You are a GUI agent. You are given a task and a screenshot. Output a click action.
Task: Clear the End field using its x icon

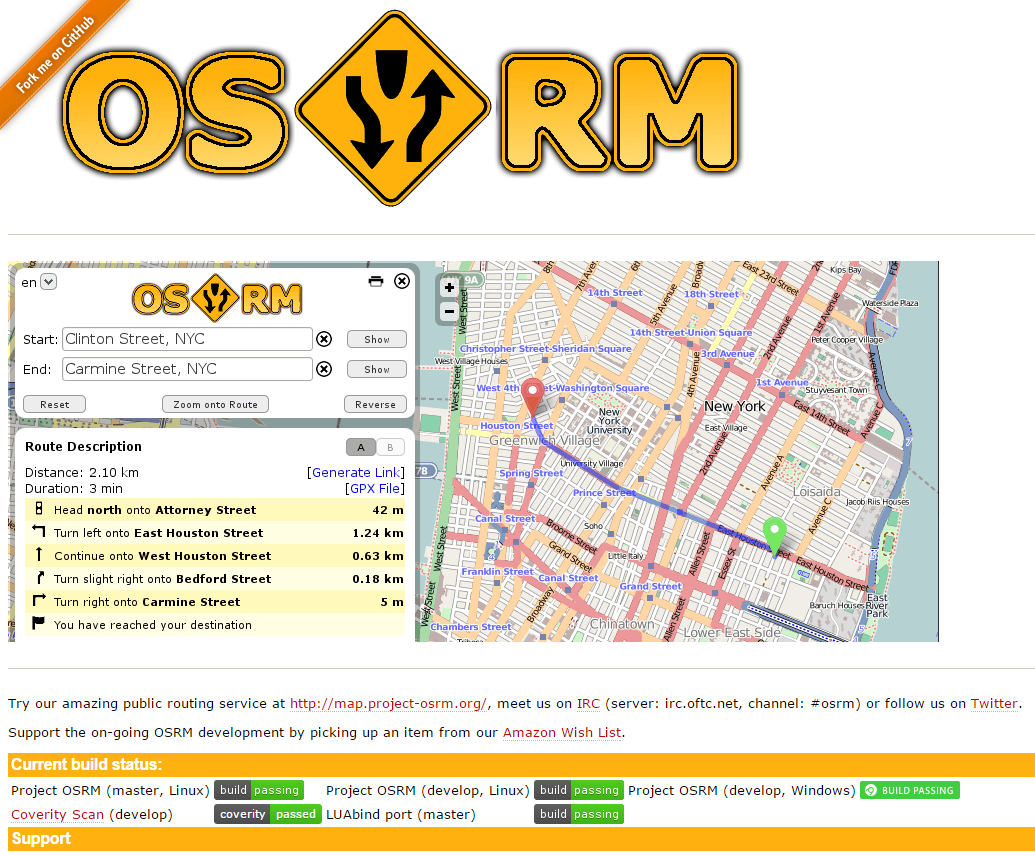pyautogui.click(x=324, y=369)
